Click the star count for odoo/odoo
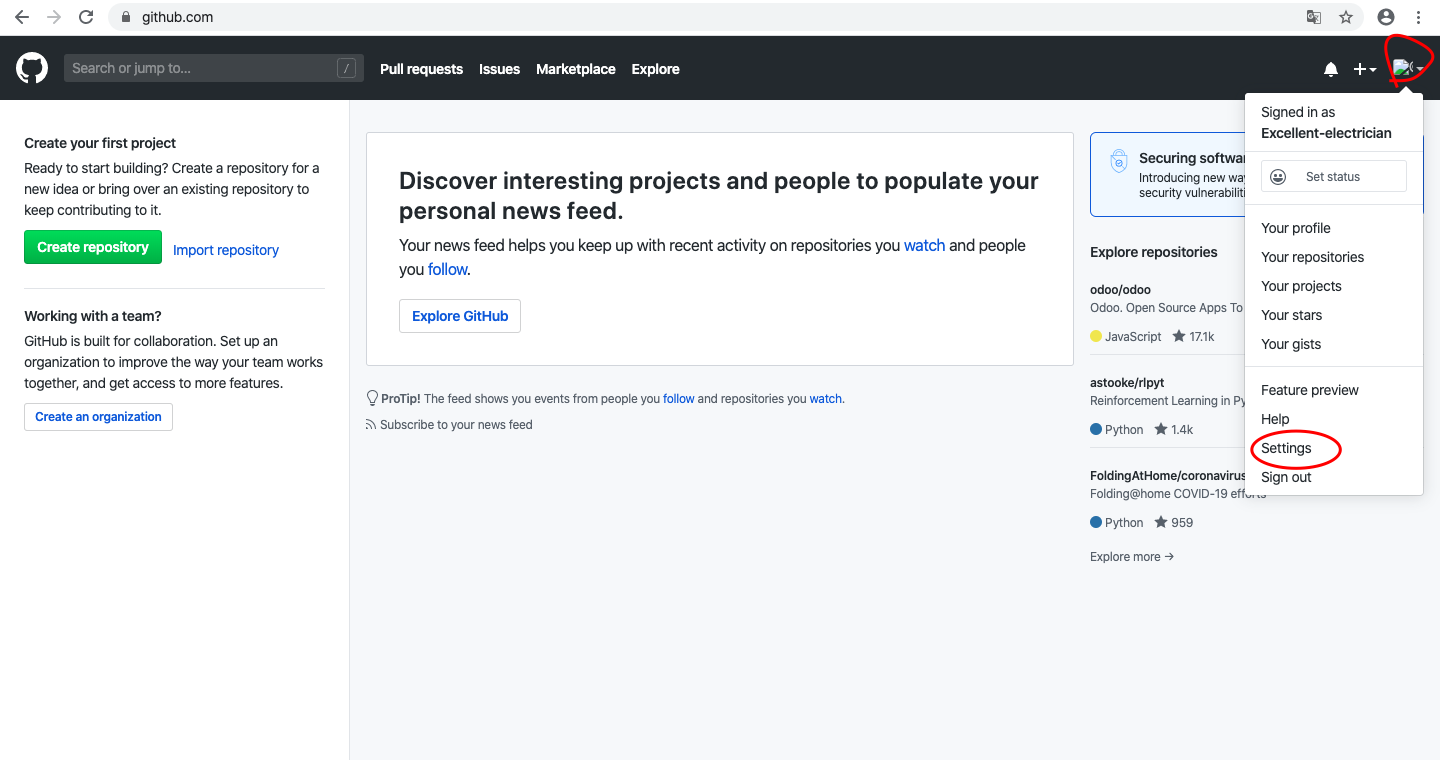Screen dimensions: 1440x760 [x=1193, y=337]
